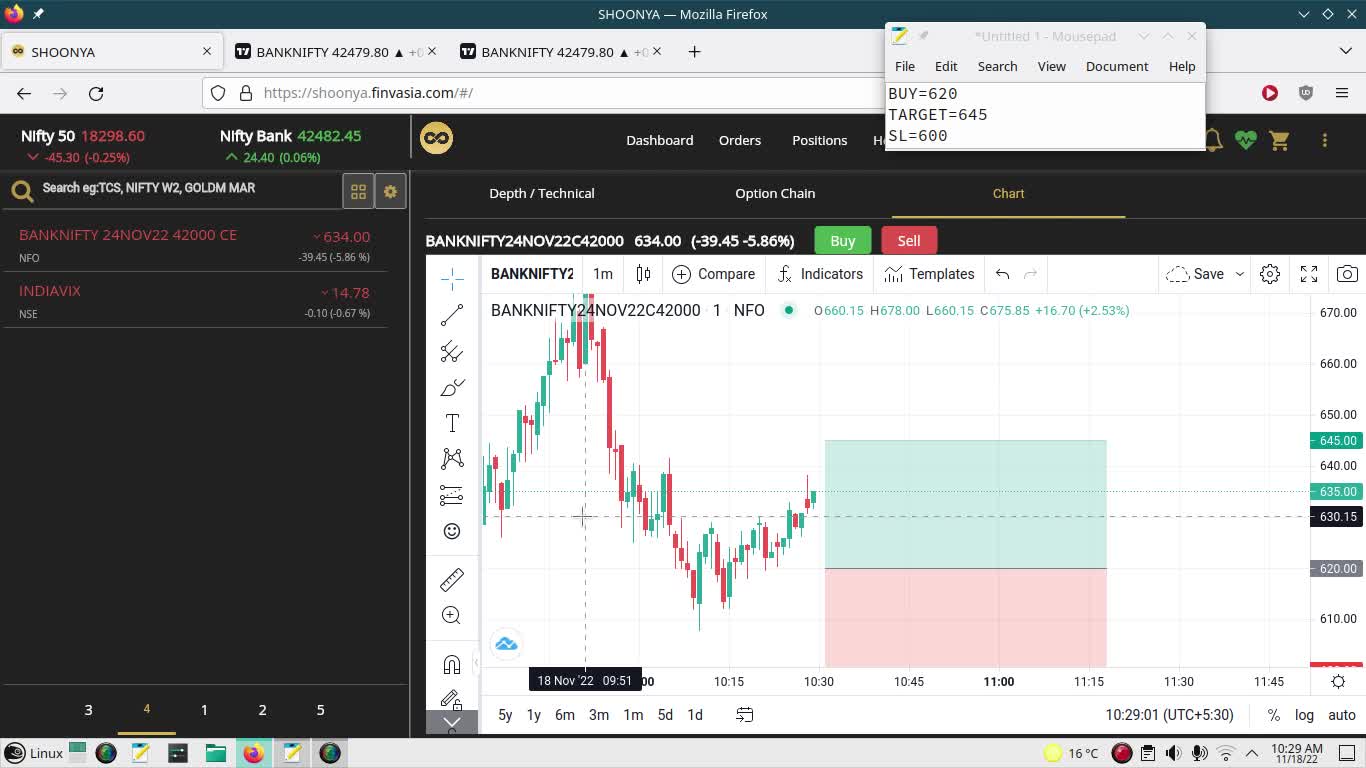Viewport: 1366px width, 768px height.
Task: Toggle stay in drawing mode lock
Action: point(452,699)
